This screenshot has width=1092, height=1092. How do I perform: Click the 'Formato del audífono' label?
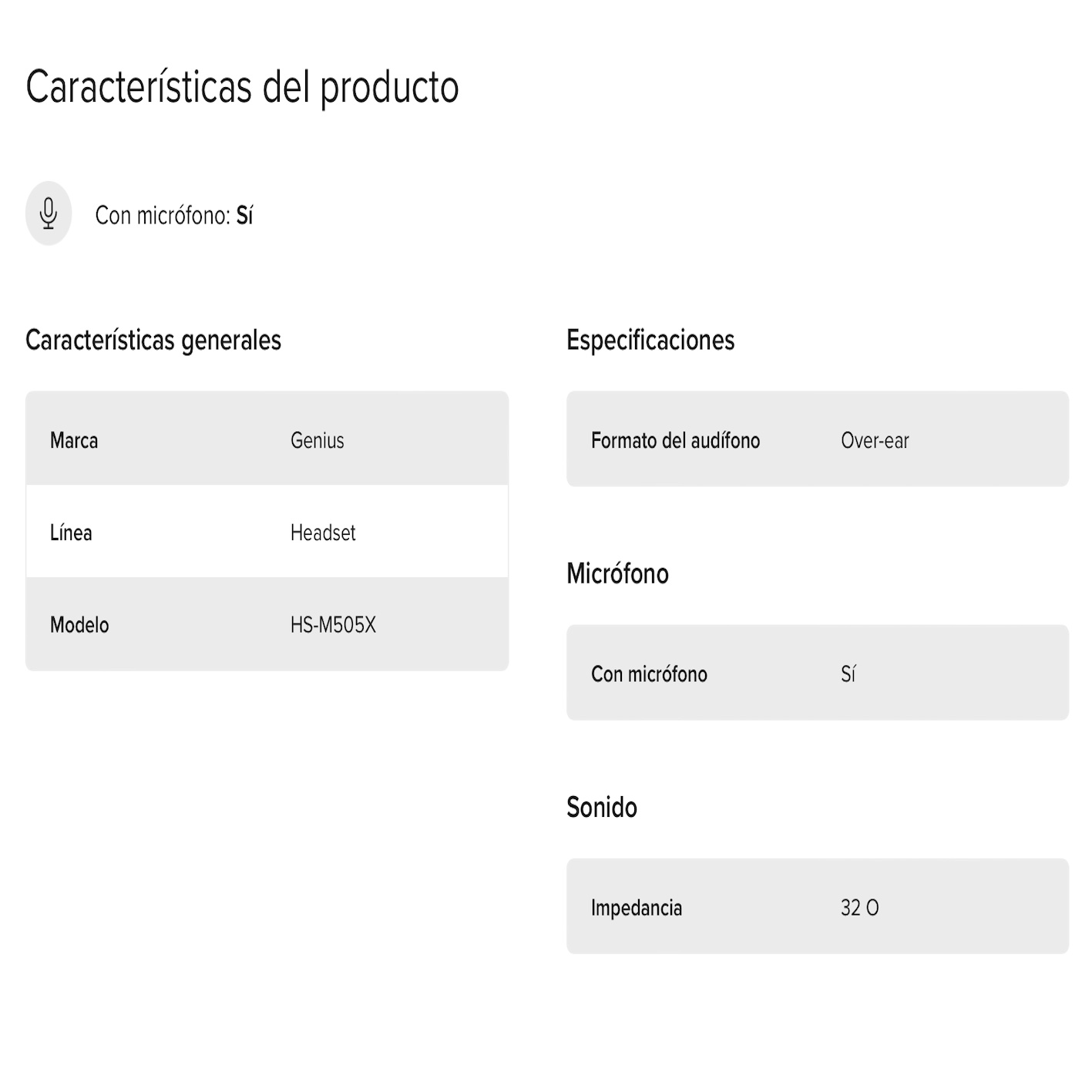(x=676, y=440)
